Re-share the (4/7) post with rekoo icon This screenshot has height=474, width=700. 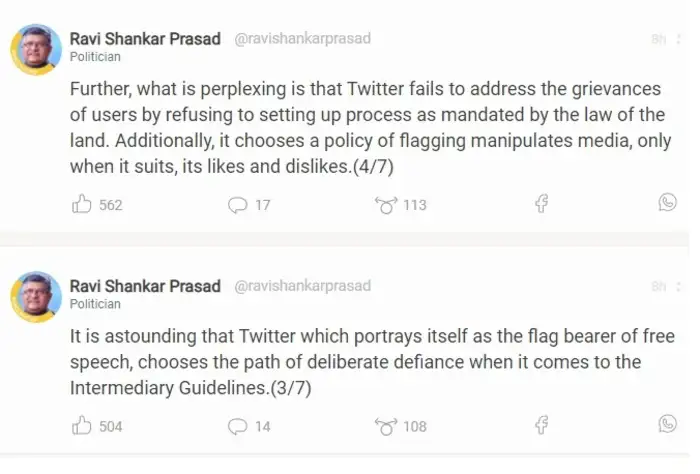385,205
